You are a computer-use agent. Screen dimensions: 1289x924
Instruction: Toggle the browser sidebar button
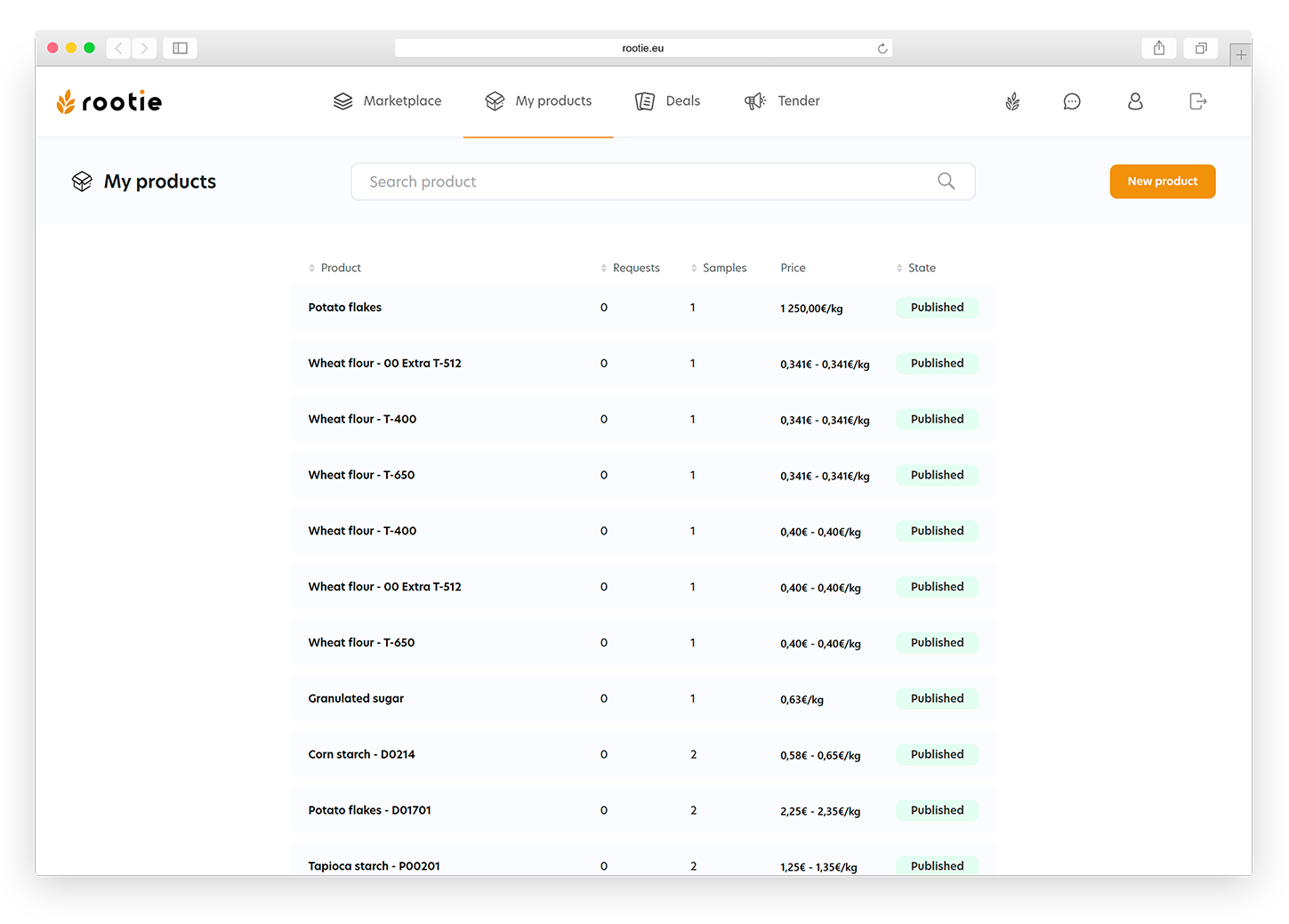click(x=180, y=48)
